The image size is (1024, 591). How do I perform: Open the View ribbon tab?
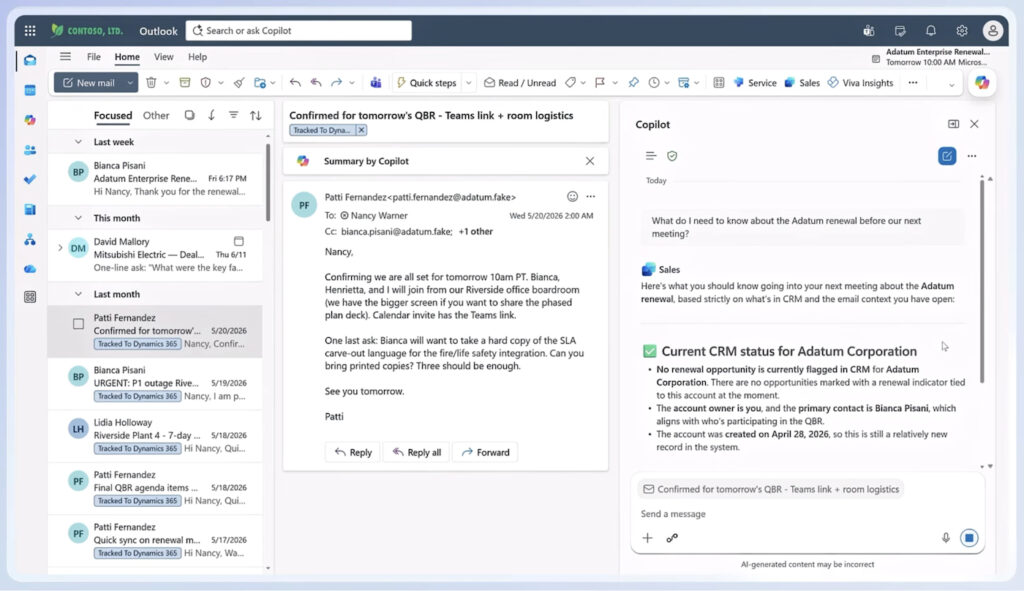click(163, 57)
